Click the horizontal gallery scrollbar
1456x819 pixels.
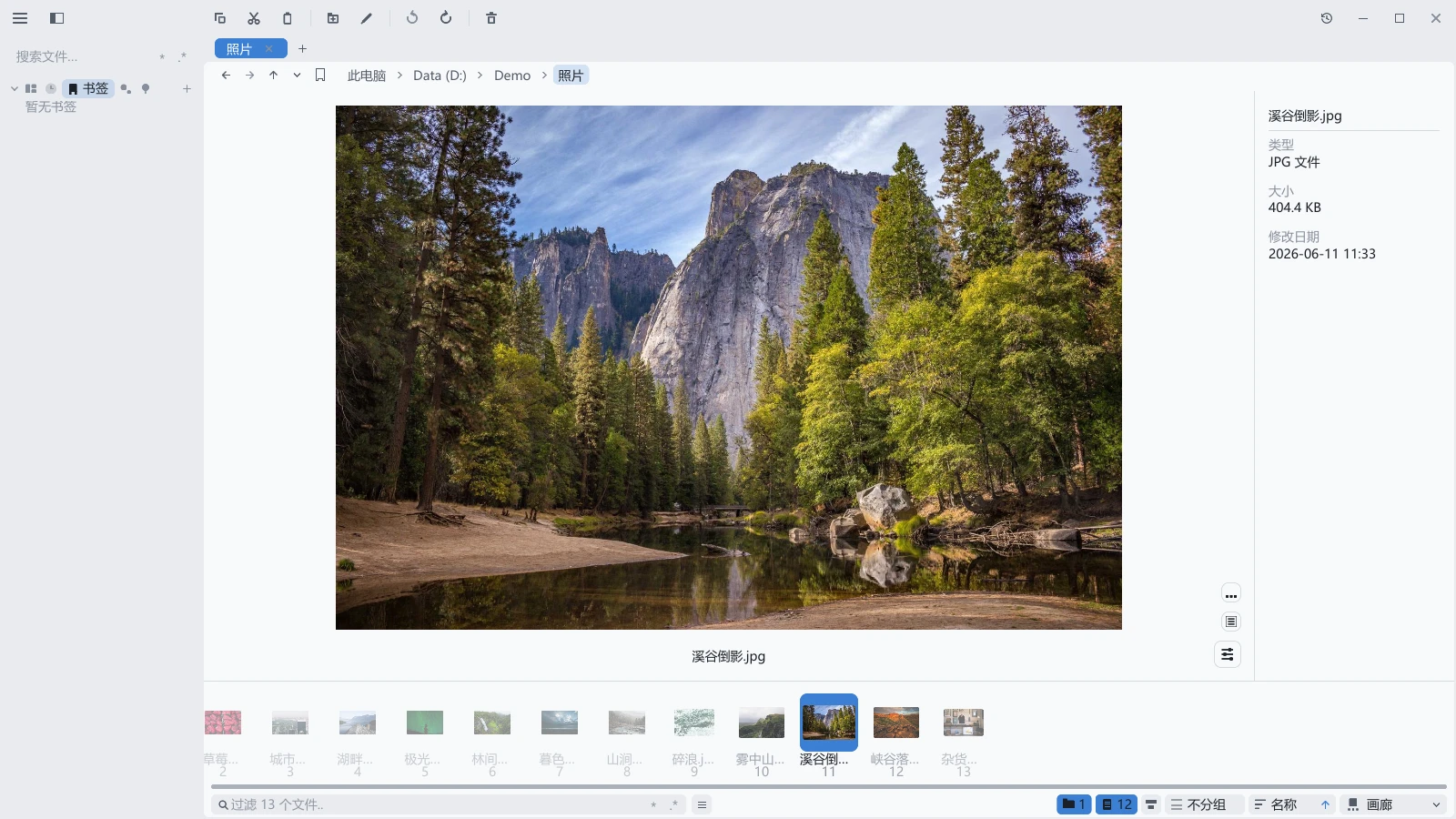(x=828, y=786)
